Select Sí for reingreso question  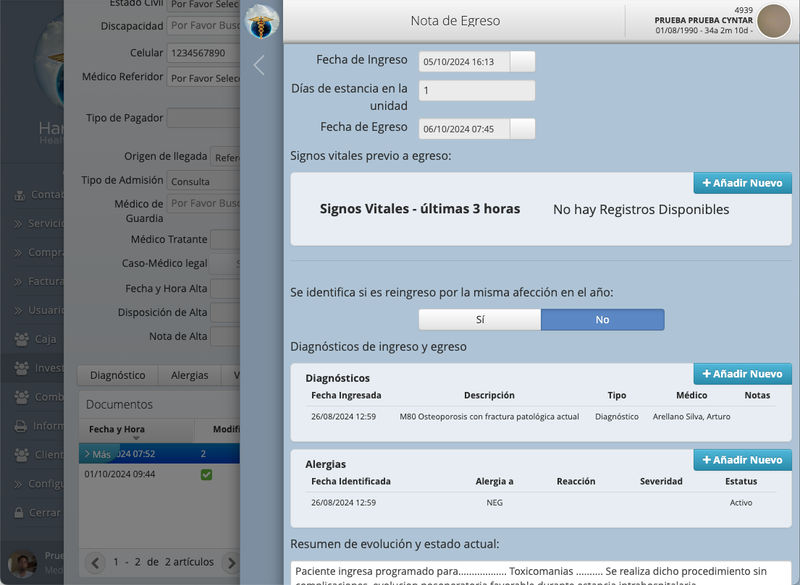[x=480, y=320]
